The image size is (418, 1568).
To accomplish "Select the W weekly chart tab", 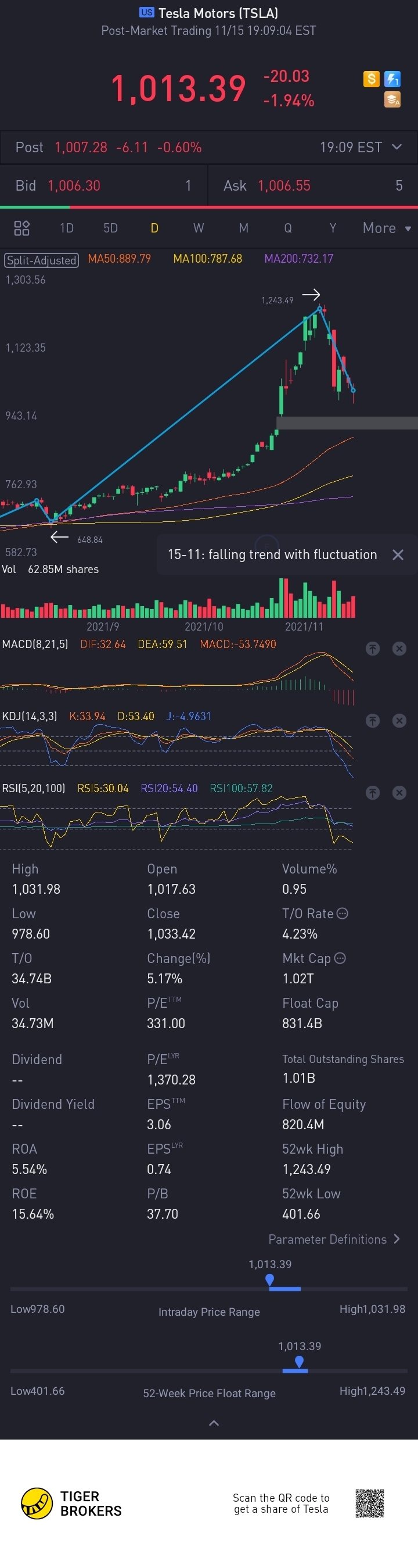I will pos(199,228).
